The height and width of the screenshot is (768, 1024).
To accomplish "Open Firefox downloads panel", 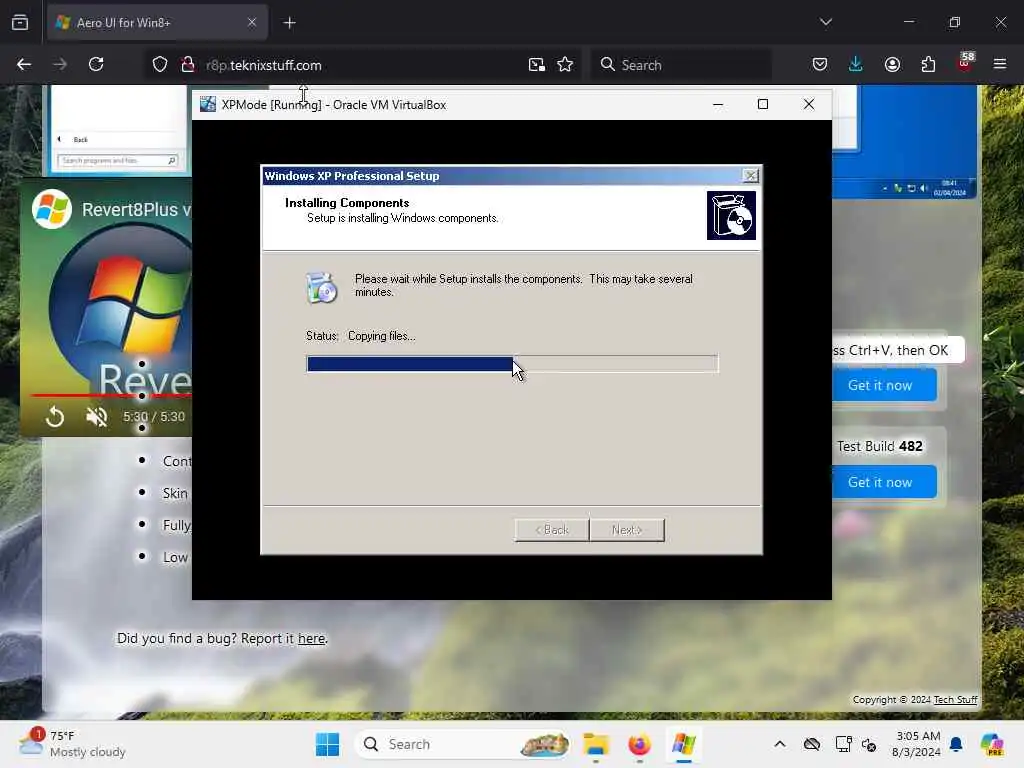I will [x=856, y=65].
